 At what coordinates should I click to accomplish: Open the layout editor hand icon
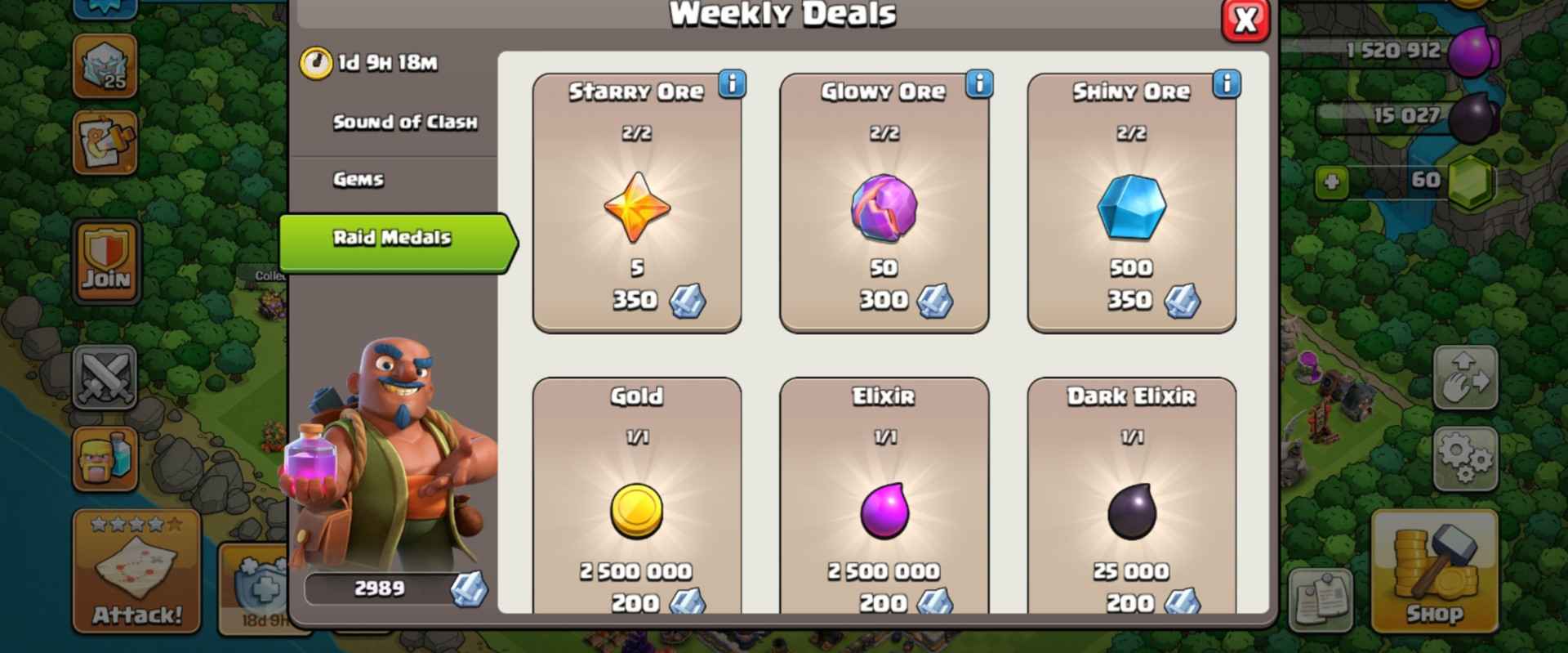(x=1465, y=378)
